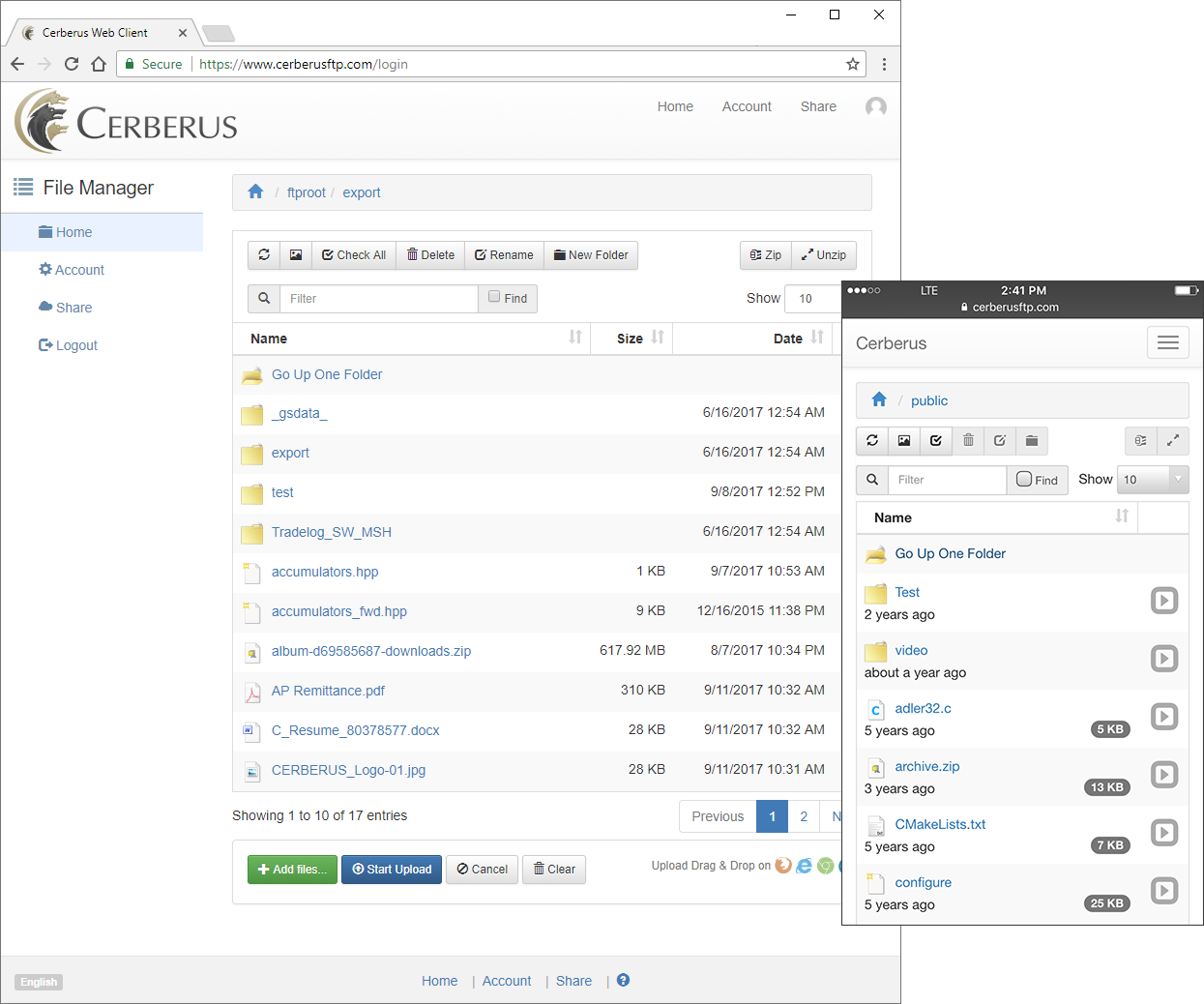
Task: Sort desktop file list by Name
Action: pyautogui.click(x=412, y=339)
